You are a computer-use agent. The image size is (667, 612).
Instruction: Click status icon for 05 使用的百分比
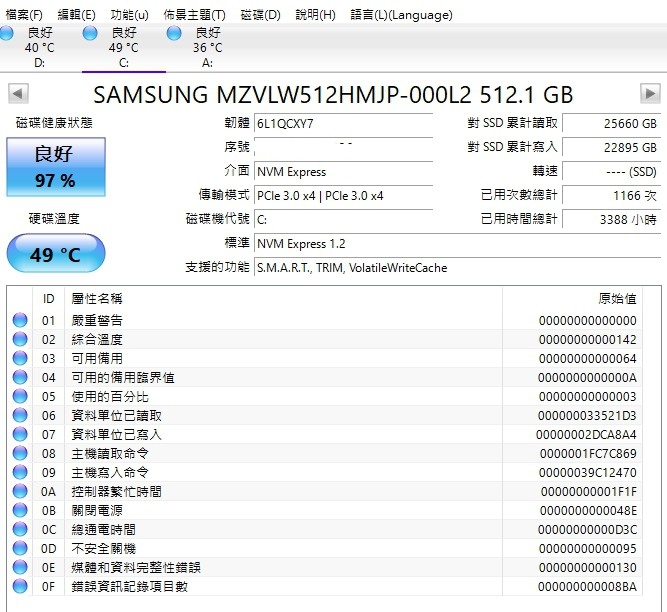[x=20, y=396]
